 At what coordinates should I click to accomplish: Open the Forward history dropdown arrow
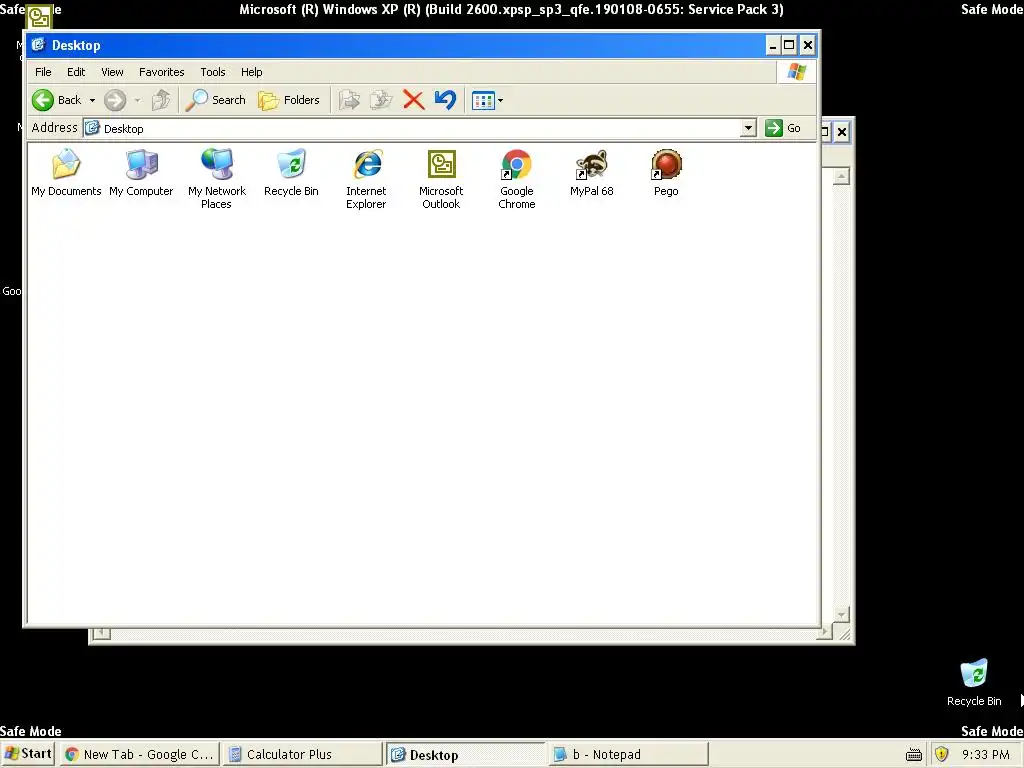click(x=137, y=100)
